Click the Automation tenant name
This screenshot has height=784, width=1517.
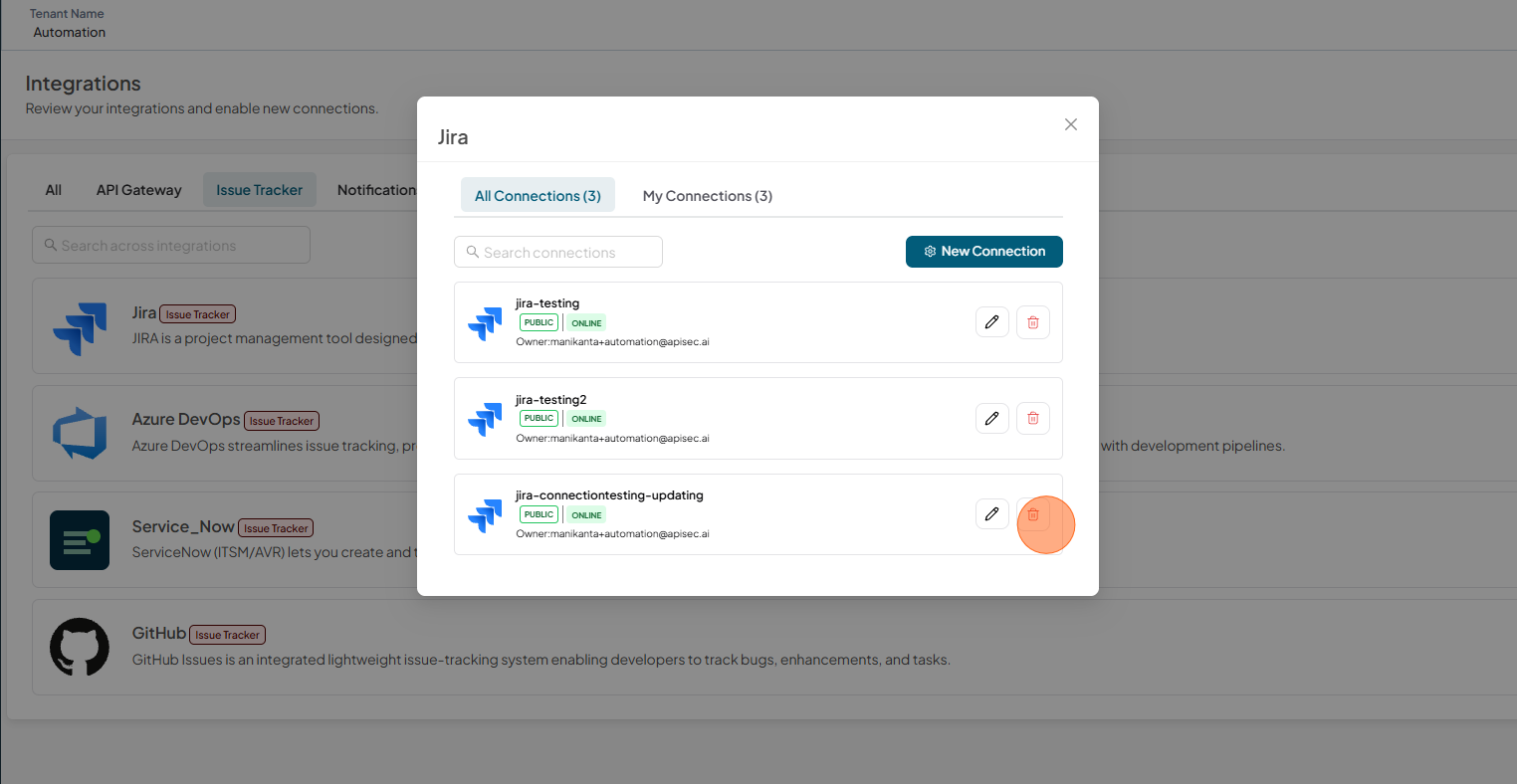[70, 32]
